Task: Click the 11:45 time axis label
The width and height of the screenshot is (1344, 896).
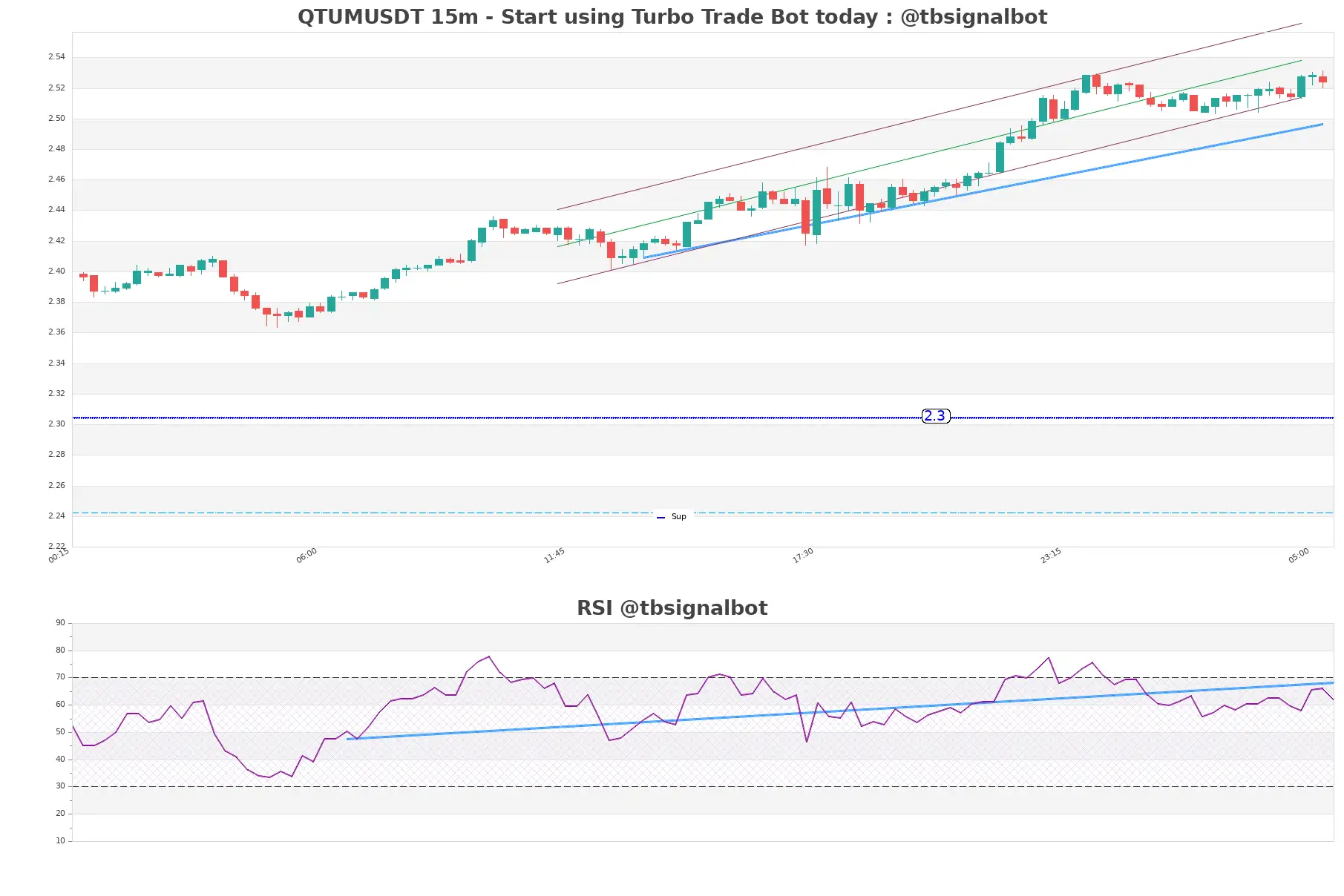Action: 554,556
